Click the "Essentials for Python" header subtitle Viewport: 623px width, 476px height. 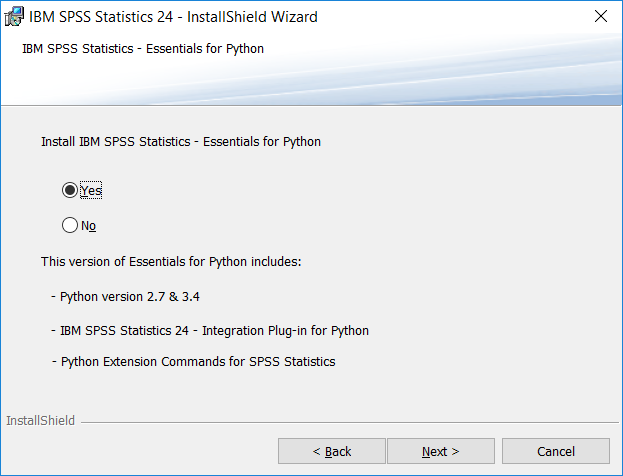pos(143,48)
